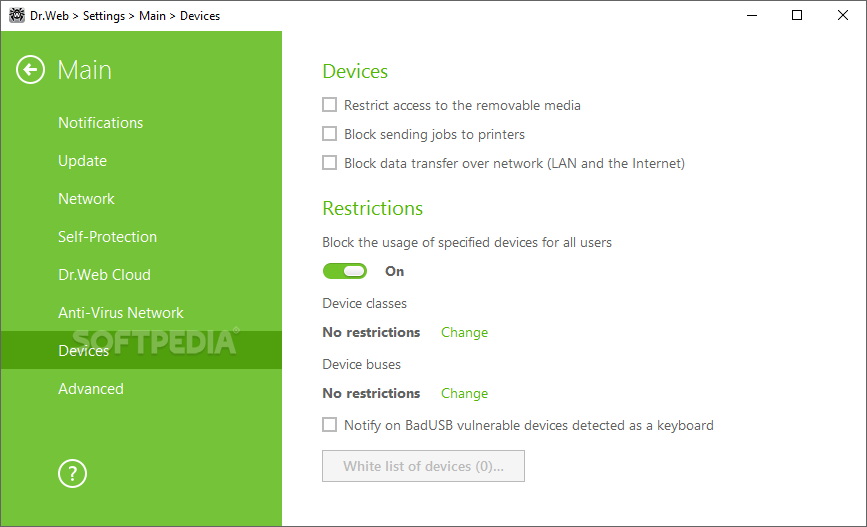The image size is (867, 527).
Task: Click the Dr.Web spider icon in title bar
Action: pos(17,15)
